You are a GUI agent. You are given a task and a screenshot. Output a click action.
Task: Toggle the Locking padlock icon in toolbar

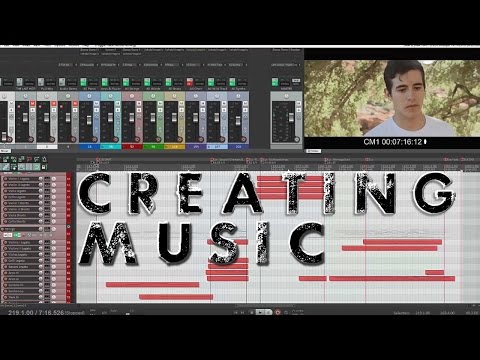tap(44, 167)
